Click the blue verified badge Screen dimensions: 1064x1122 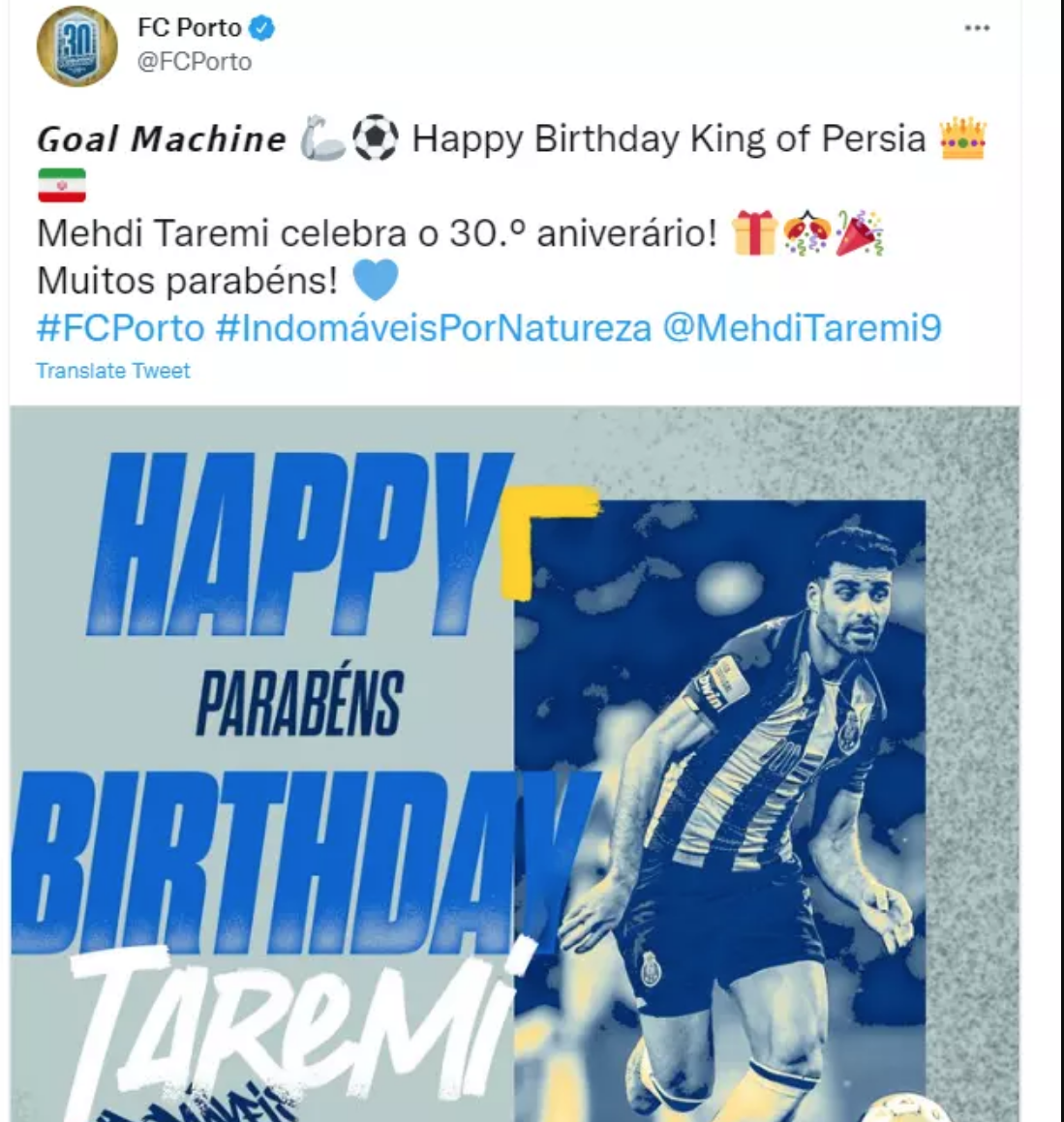pos(262,29)
